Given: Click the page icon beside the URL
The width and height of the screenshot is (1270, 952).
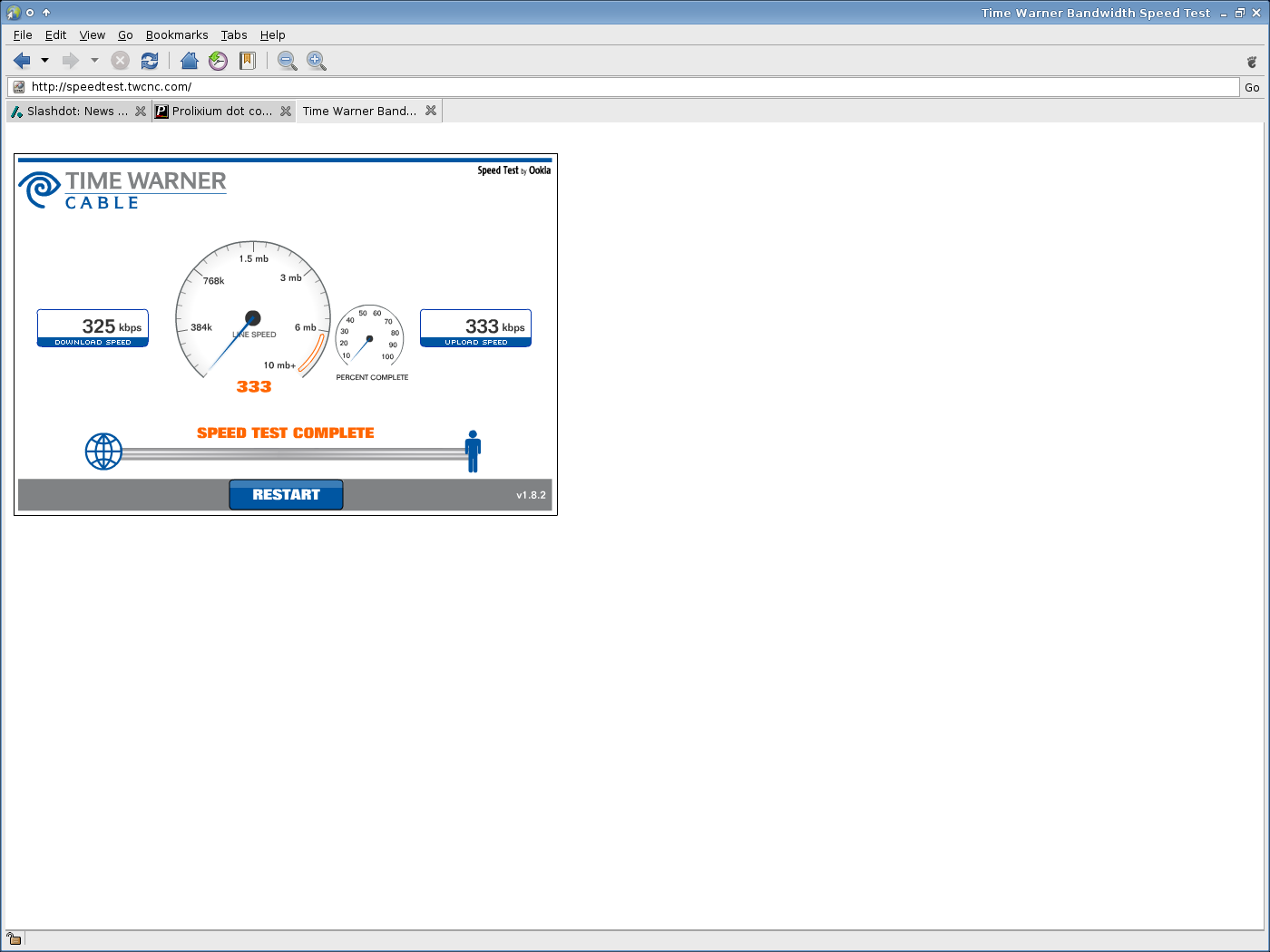Looking at the screenshot, I should 19,87.
